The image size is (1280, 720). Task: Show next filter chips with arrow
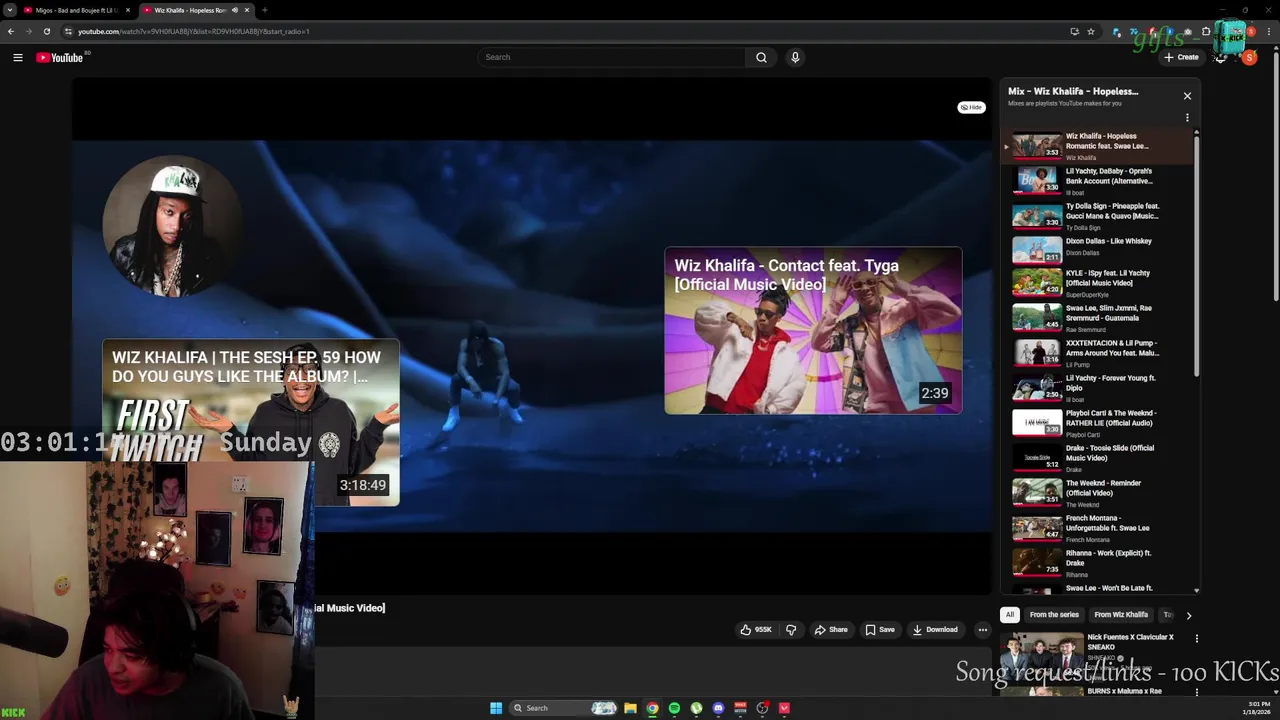click(x=1188, y=616)
